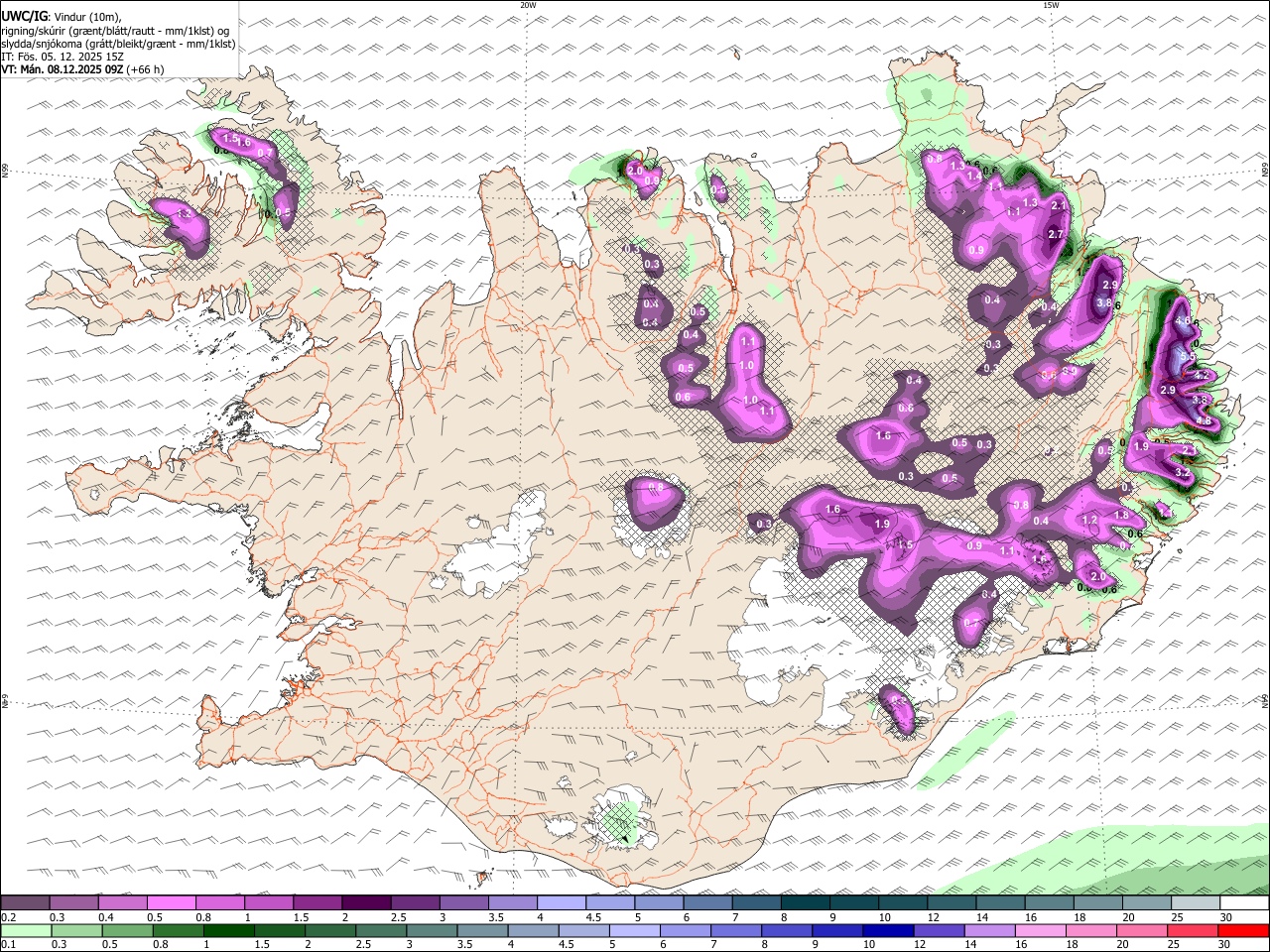The image size is (1270, 952).
Task: Click the dark mauve 0.2 swatch in upper legend
Action: tap(25, 902)
